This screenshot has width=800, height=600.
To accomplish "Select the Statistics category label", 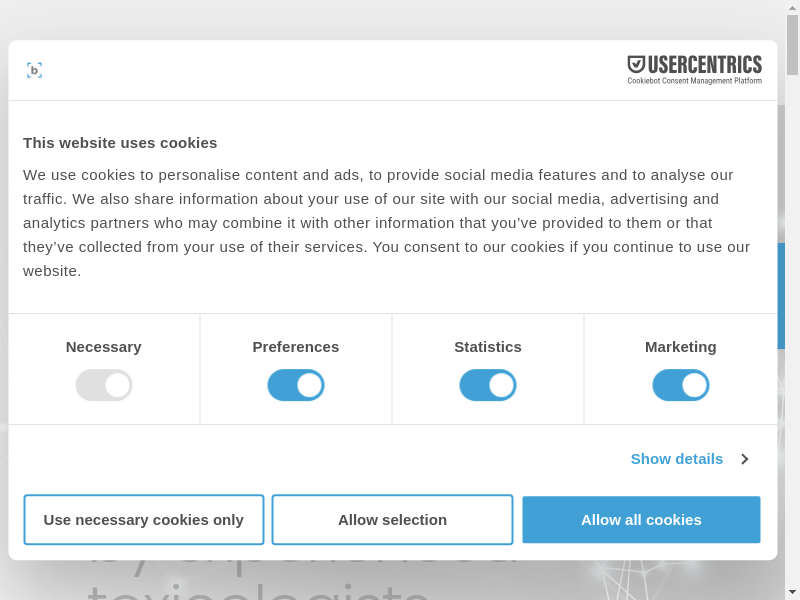I will point(488,347).
